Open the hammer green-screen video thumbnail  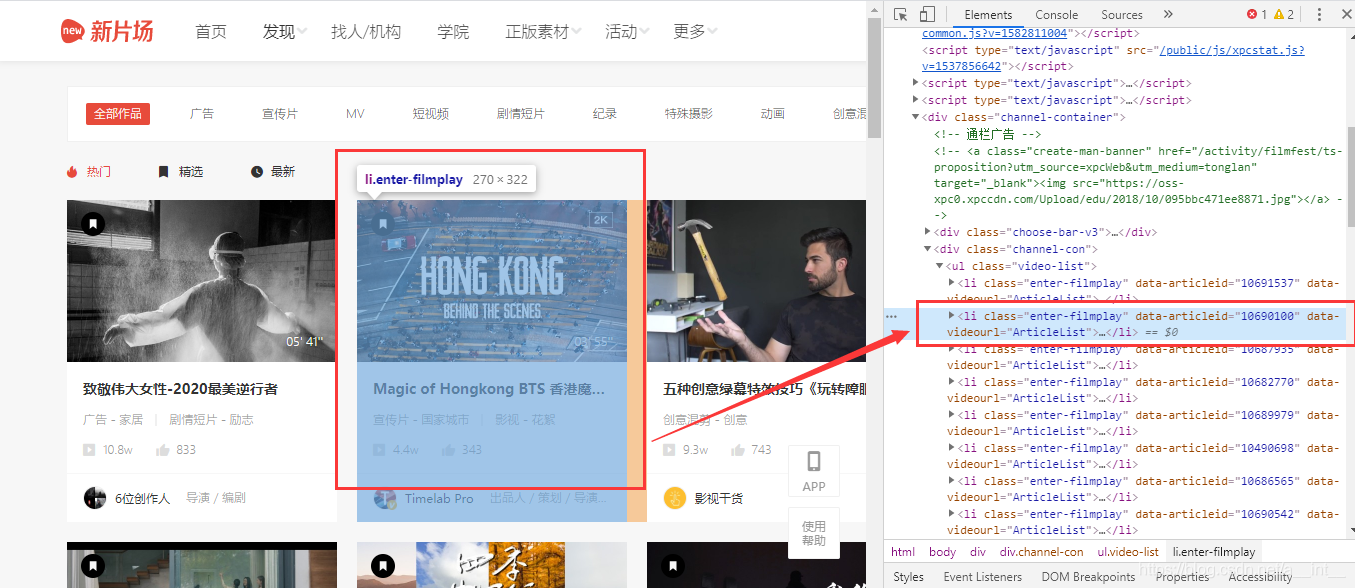tap(756, 281)
